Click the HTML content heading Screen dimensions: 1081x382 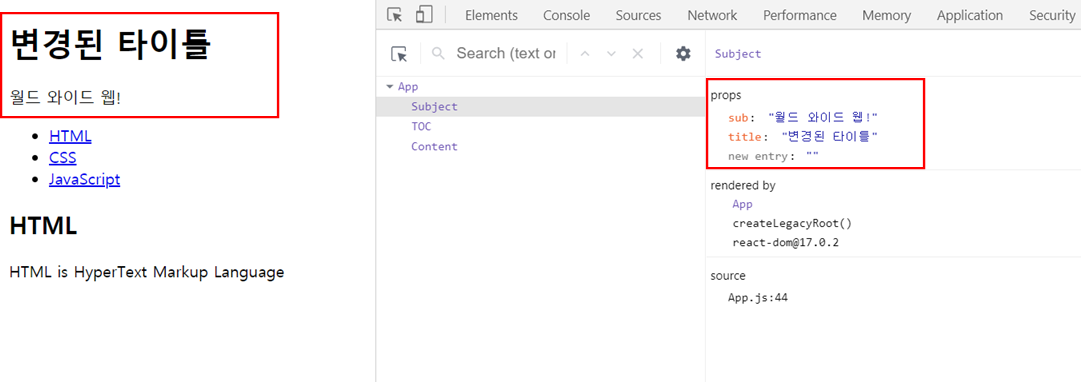tap(43, 225)
